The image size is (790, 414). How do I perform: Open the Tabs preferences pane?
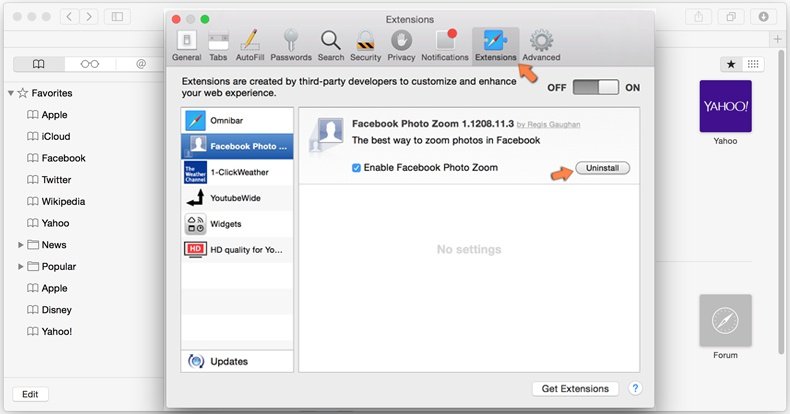point(218,46)
